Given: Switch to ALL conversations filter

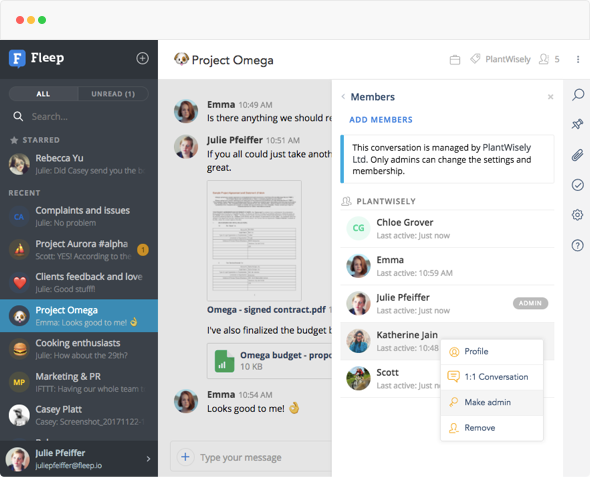Looking at the screenshot, I should pyautogui.click(x=43, y=94).
